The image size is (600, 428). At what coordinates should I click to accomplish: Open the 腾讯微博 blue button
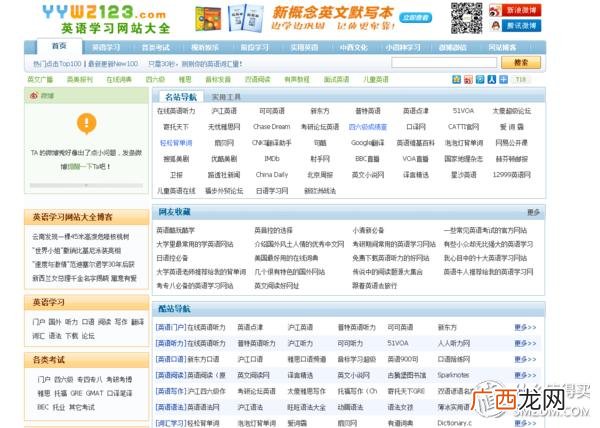click(515, 26)
